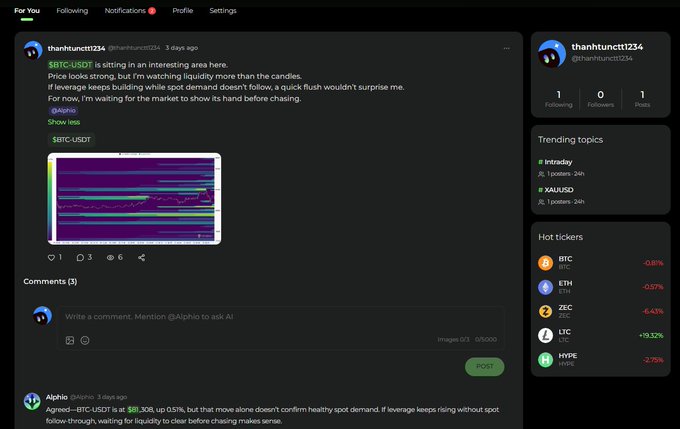680x429 pixels.
Task: Click the $BTC-USDT ticker chip below post
Action: point(71,140)
